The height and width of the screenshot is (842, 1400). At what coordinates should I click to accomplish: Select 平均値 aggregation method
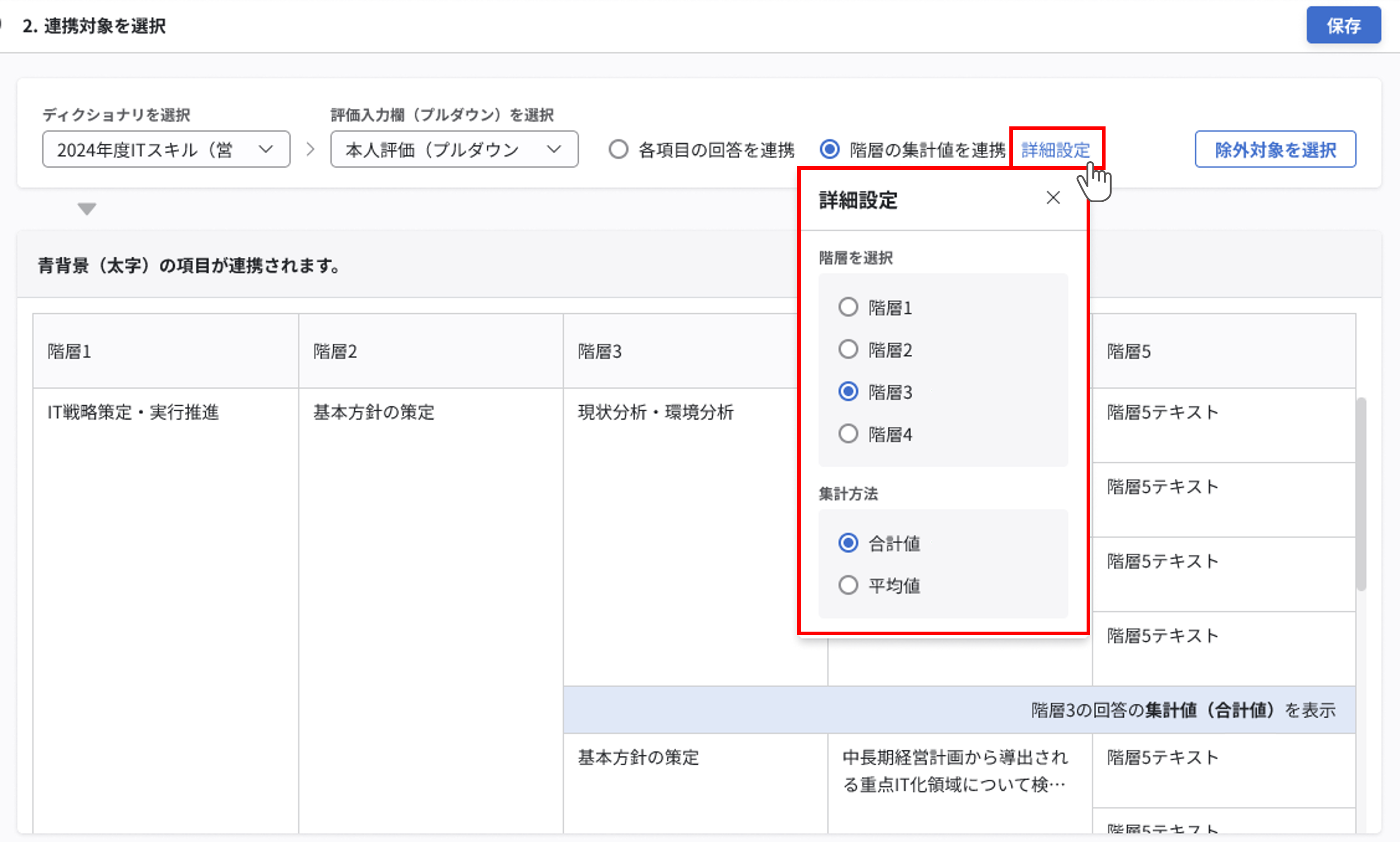tap(848, 585)
